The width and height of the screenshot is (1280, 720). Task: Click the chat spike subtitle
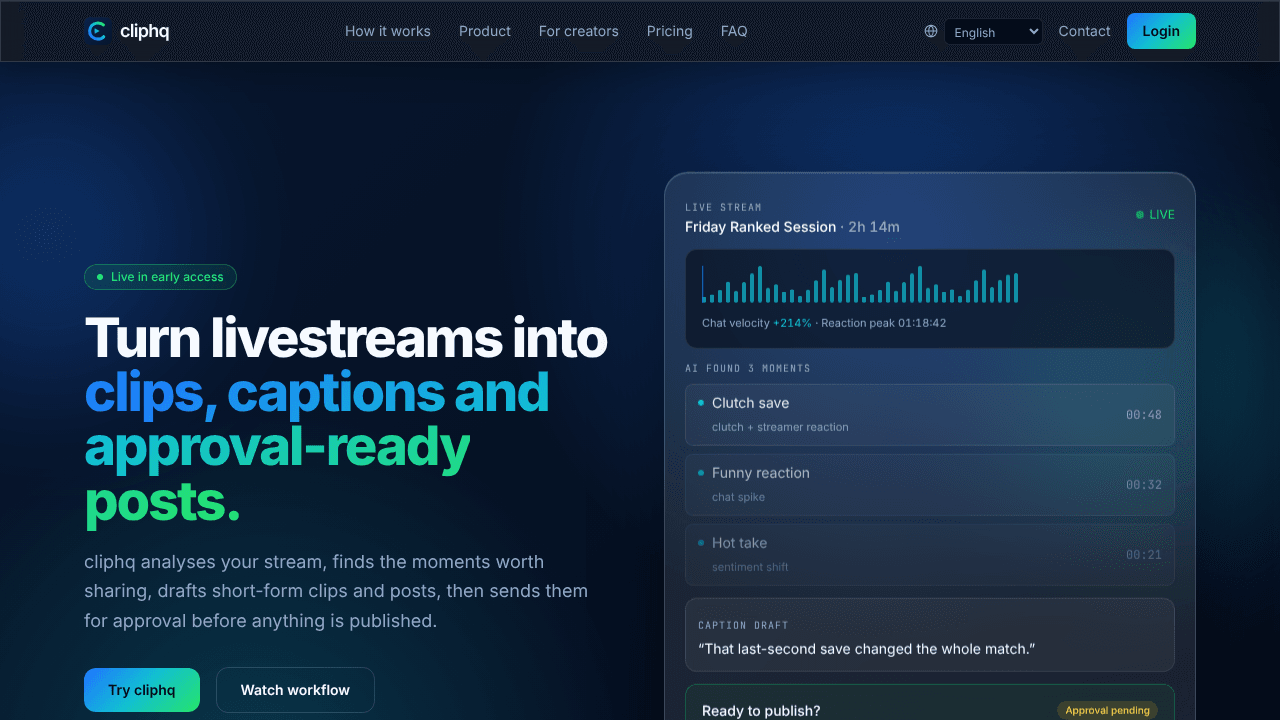click(x=738, y=497)
